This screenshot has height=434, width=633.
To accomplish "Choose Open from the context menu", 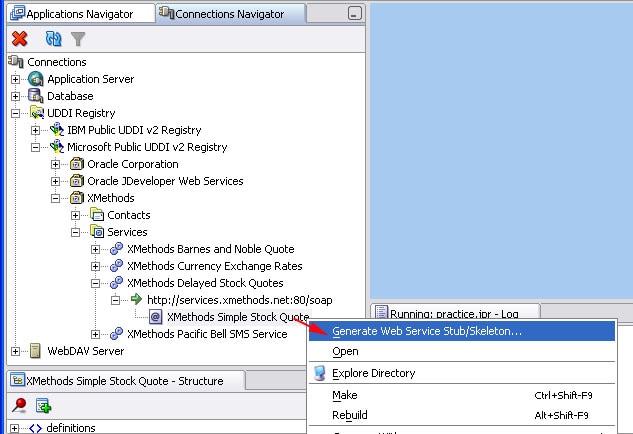I will point(462,351).
